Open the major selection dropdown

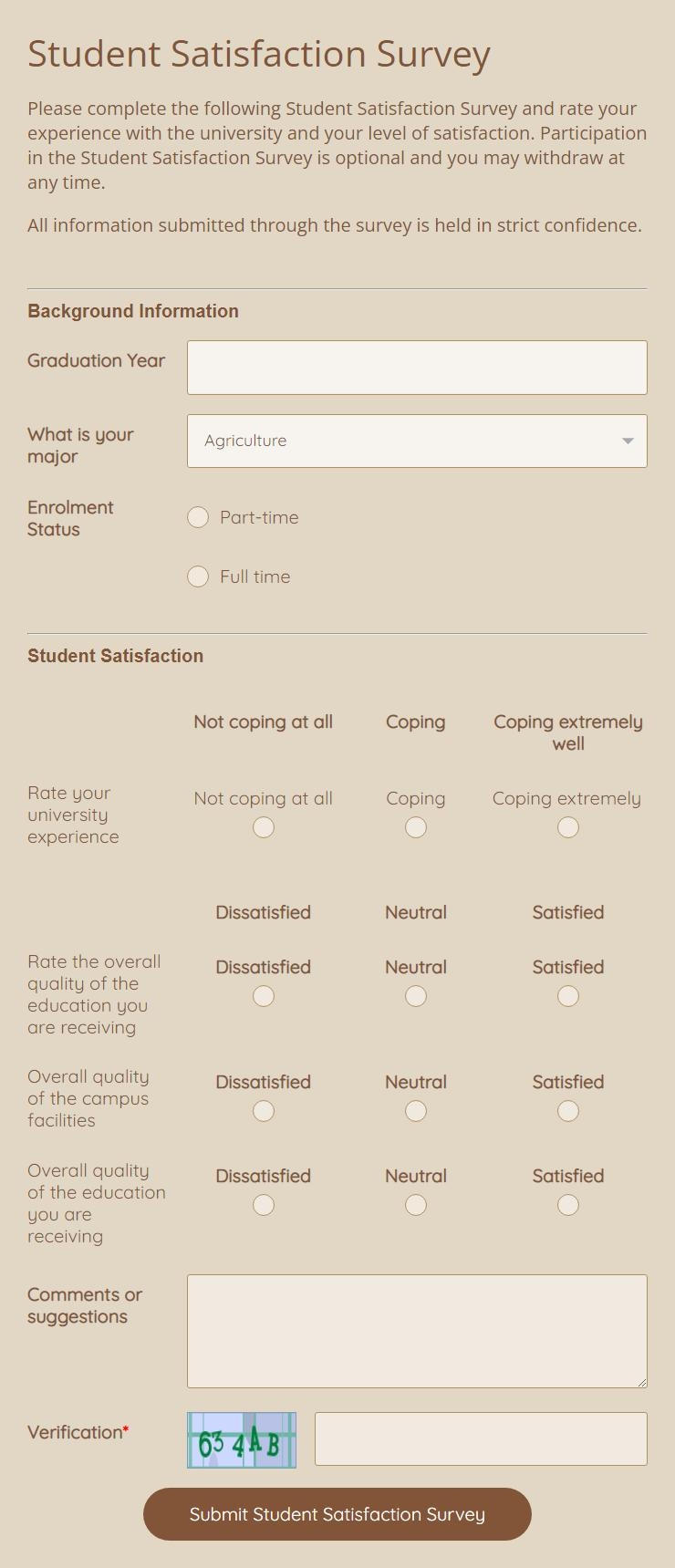tap(417, 441)
